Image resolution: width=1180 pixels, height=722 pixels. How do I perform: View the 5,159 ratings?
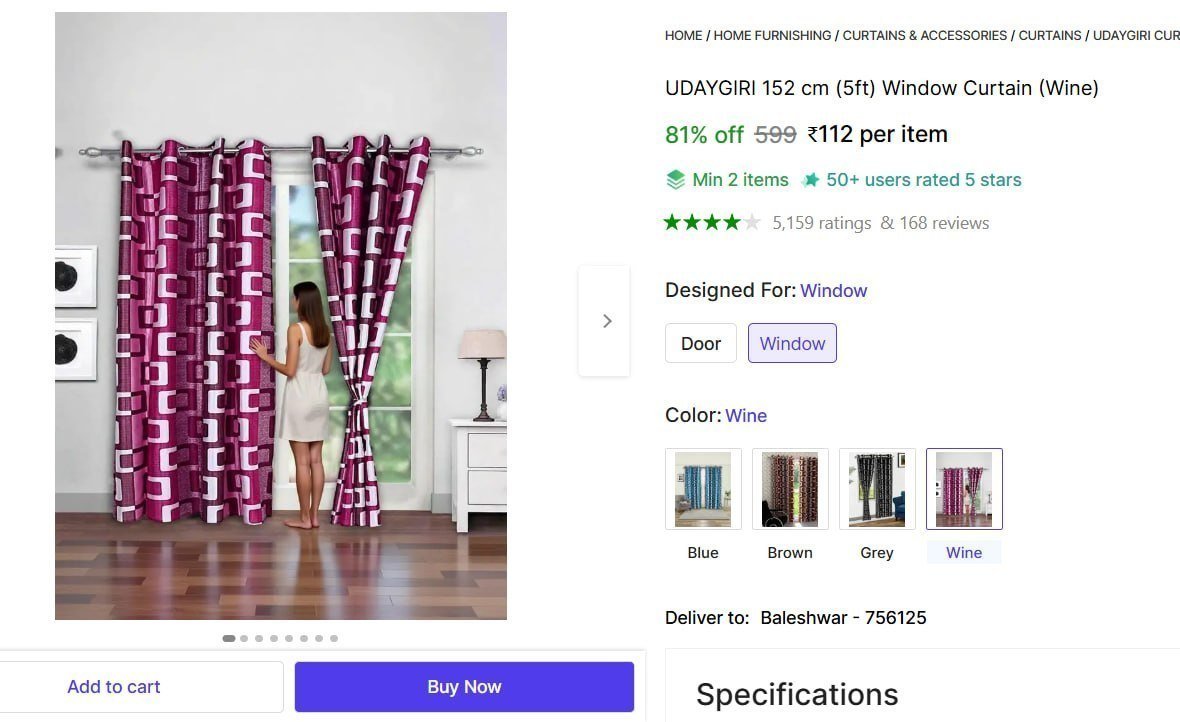[821, 223]
